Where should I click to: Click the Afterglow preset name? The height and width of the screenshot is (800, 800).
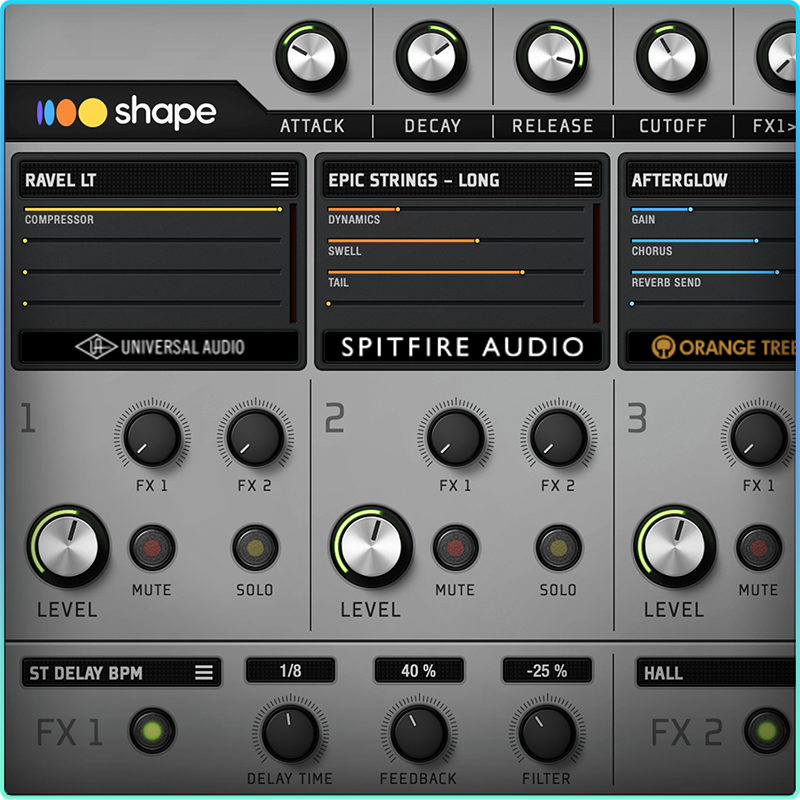tap(679, 180)
